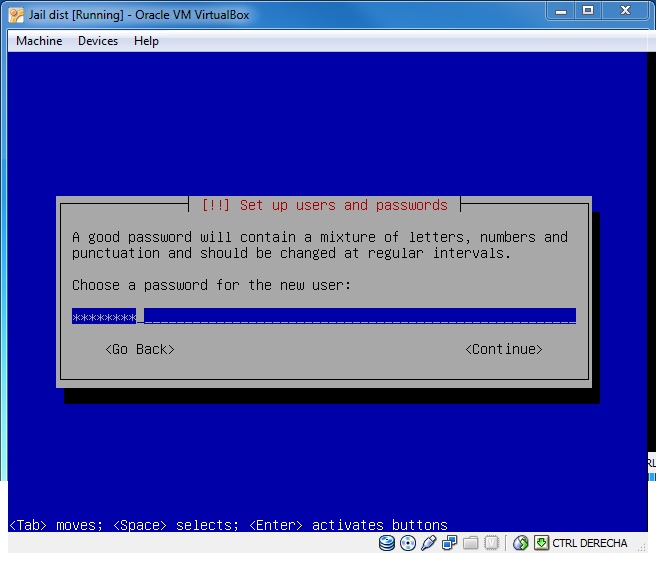The width and height of the screenshot is (656, 561).
Task: Minimize the Jail dist VirtualBox window
Action: [561, 11]
